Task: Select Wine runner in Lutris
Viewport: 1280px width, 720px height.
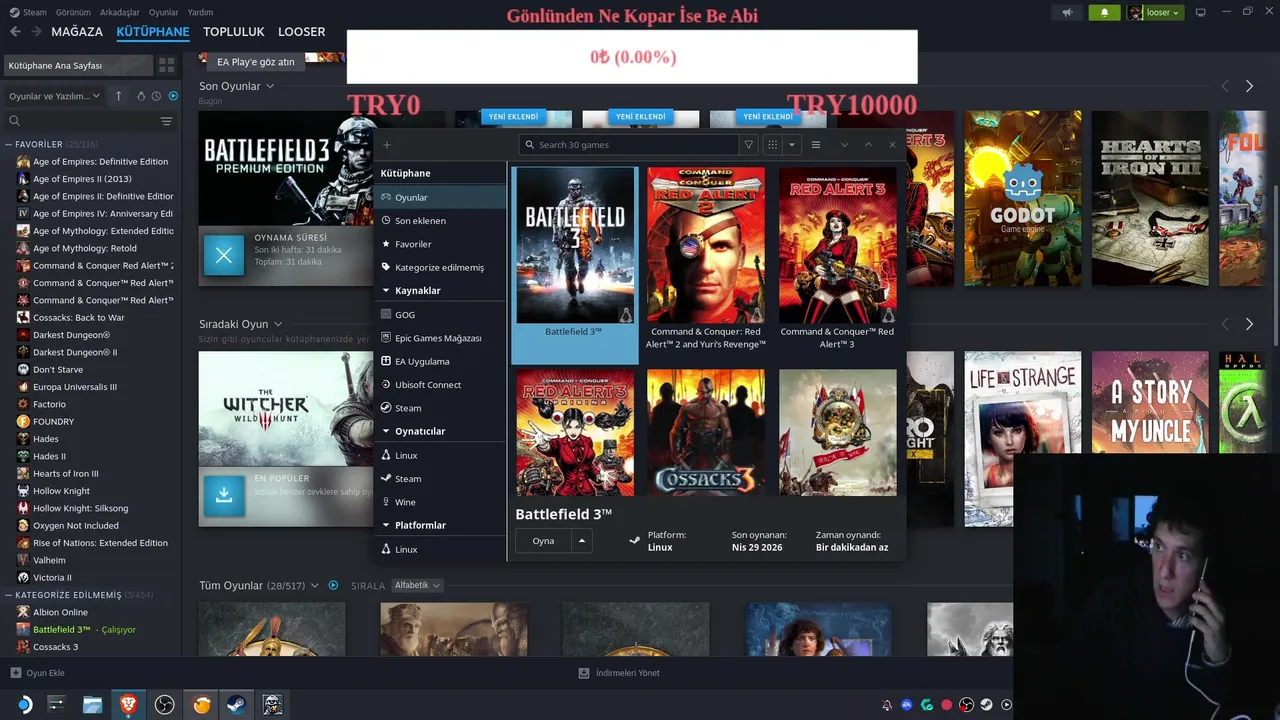Action: (441, 502)
